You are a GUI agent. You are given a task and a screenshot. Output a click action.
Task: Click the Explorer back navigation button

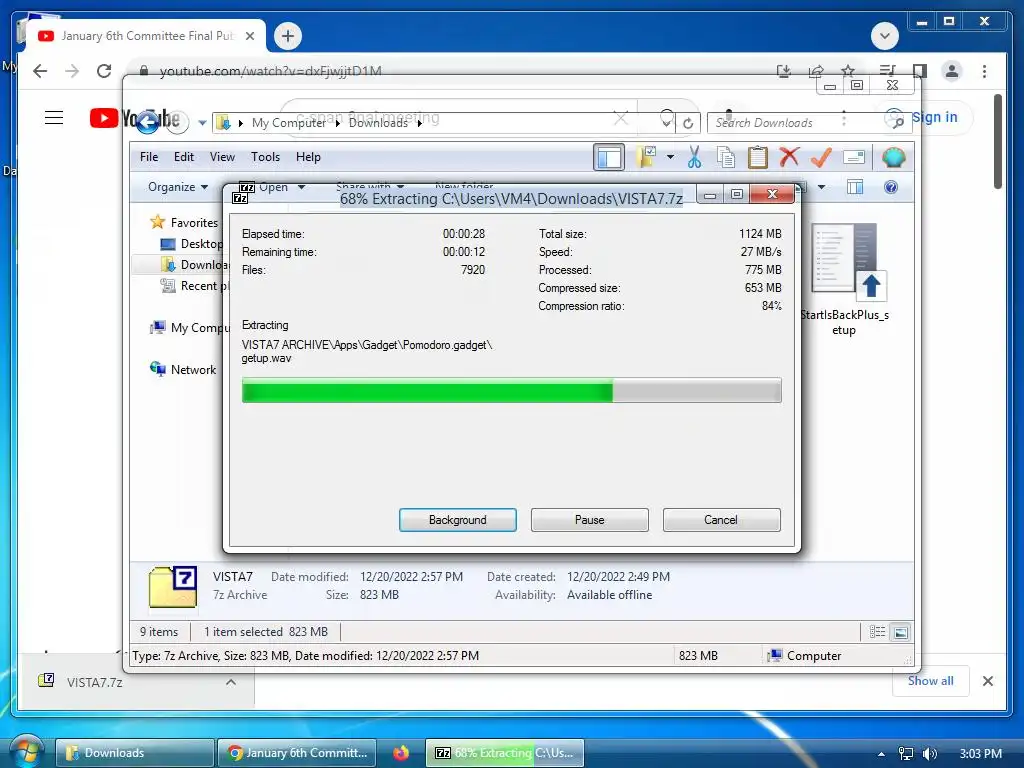click(x=148, y=121)
